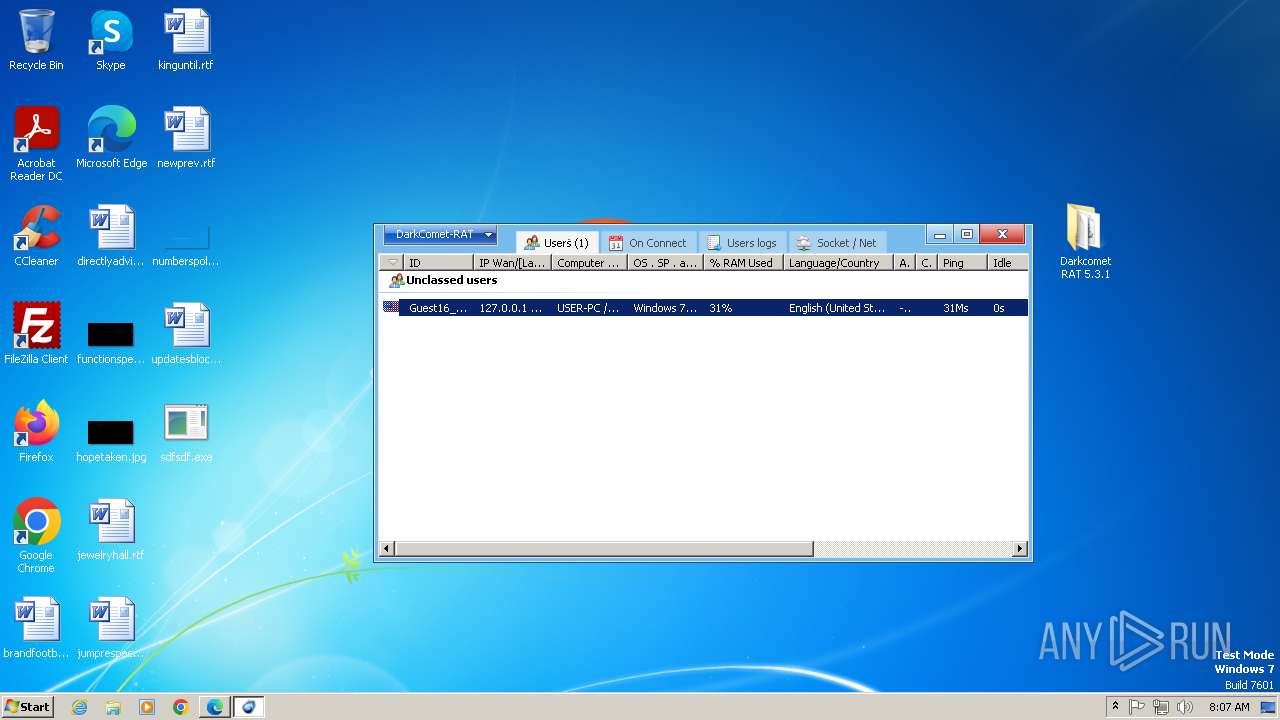Viewport: 1280px width, 720px height.
Task: Open Action Center flag icon
Action: tap(1137, 707)
